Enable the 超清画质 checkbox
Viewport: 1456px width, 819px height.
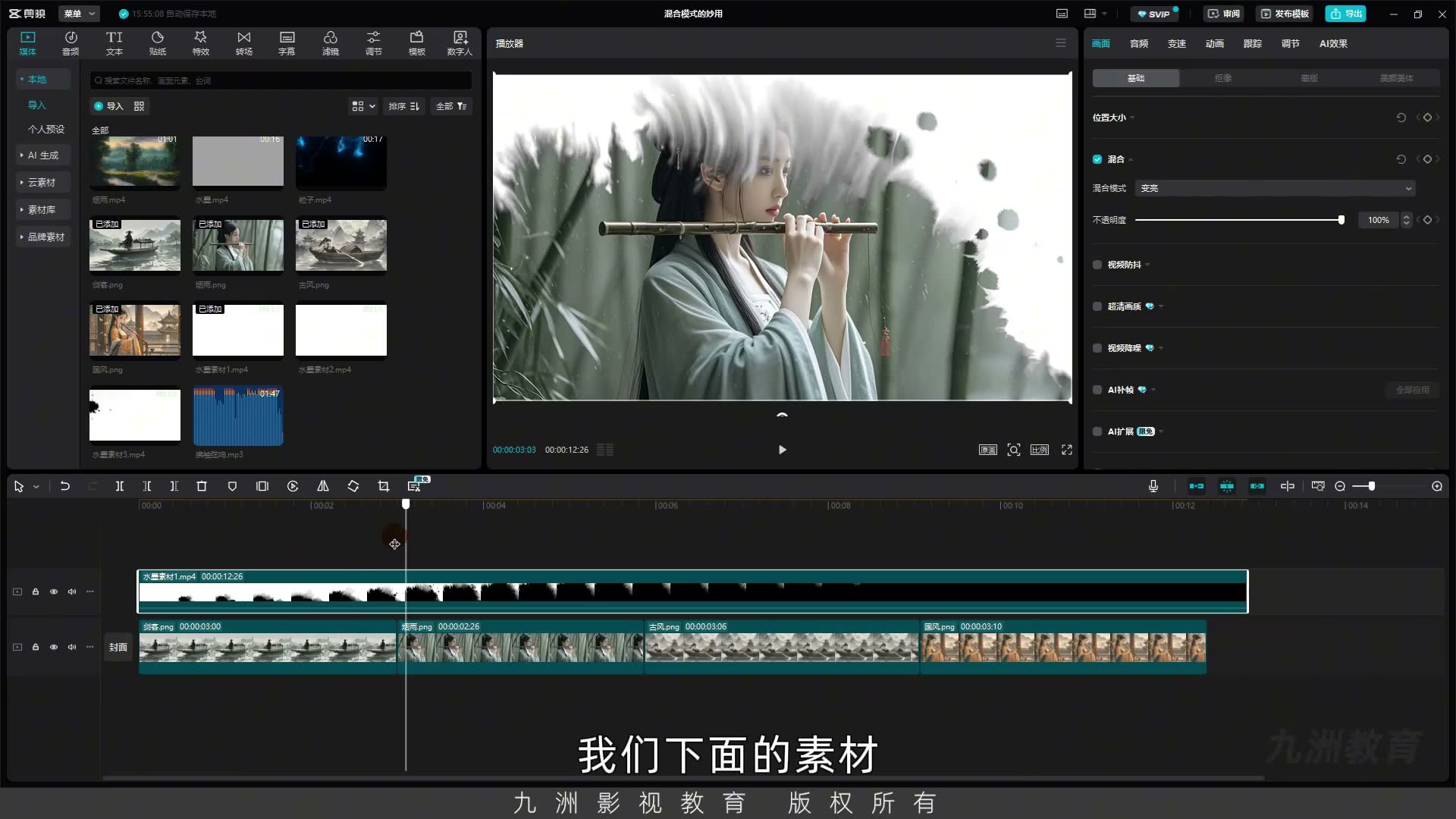coord(1097,306)
